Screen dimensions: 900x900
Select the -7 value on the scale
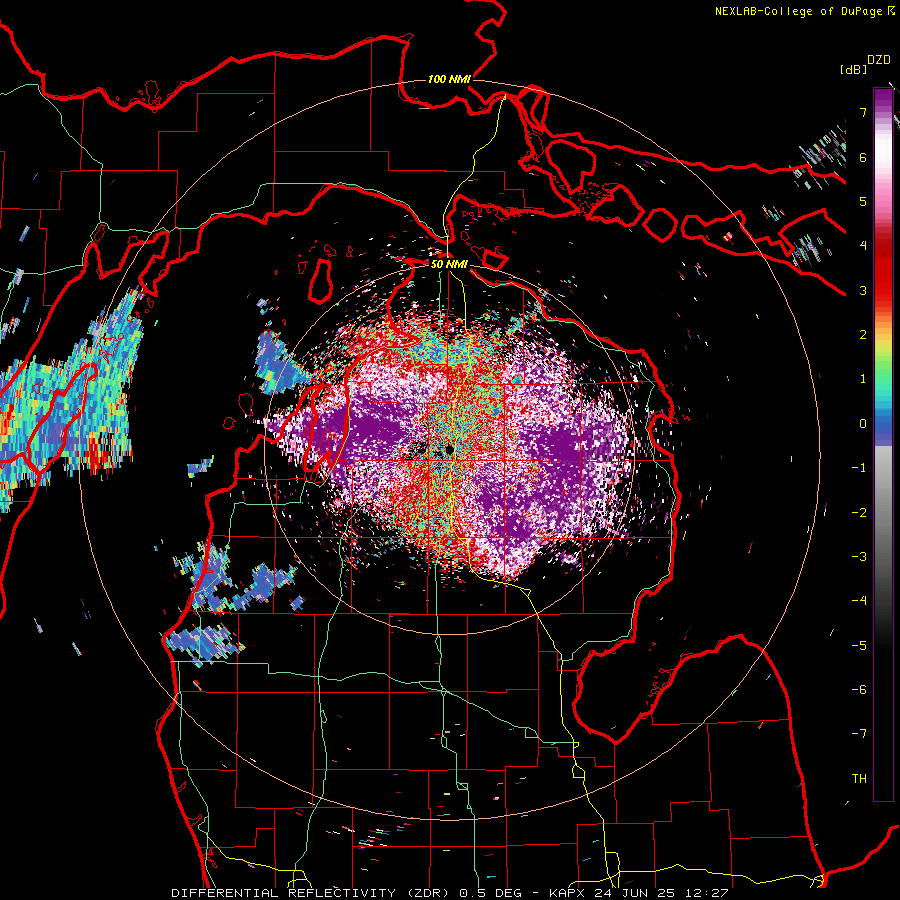[859, 734]
